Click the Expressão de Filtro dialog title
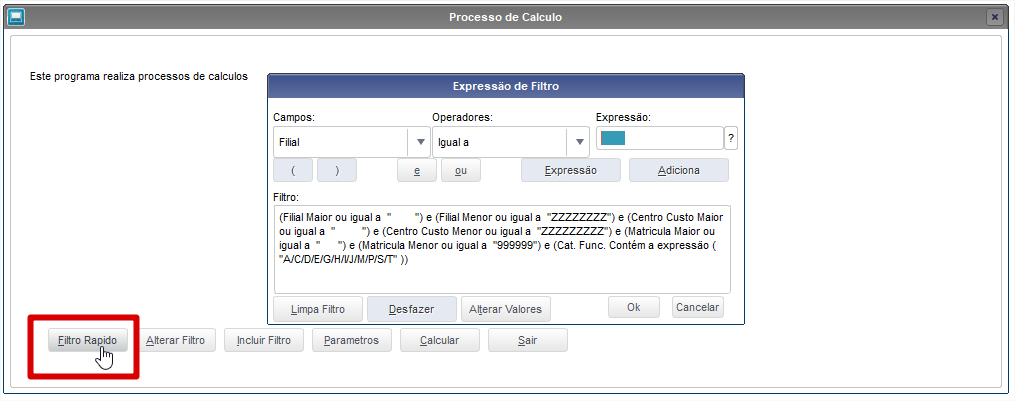 click(x=506, y=86)
